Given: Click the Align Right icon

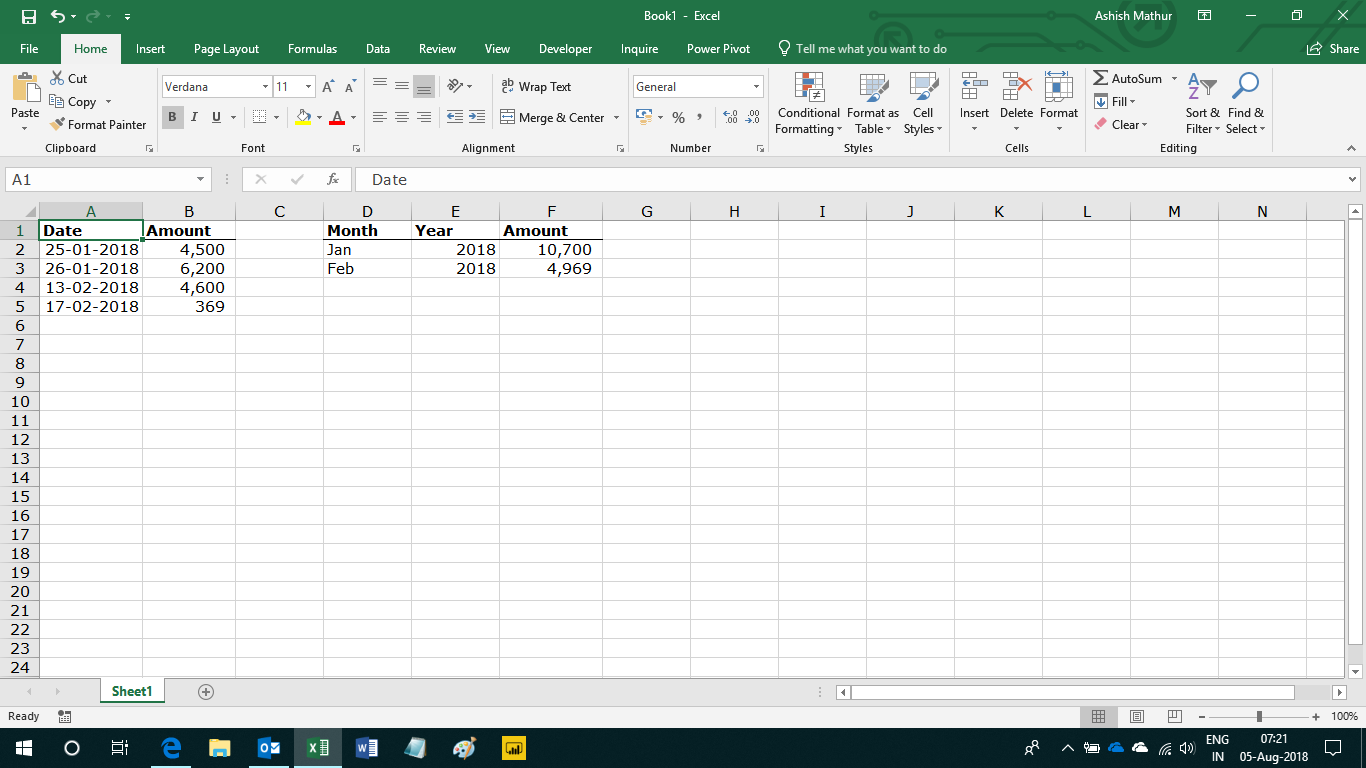Looking at the screenshot, I should [424, 117].
